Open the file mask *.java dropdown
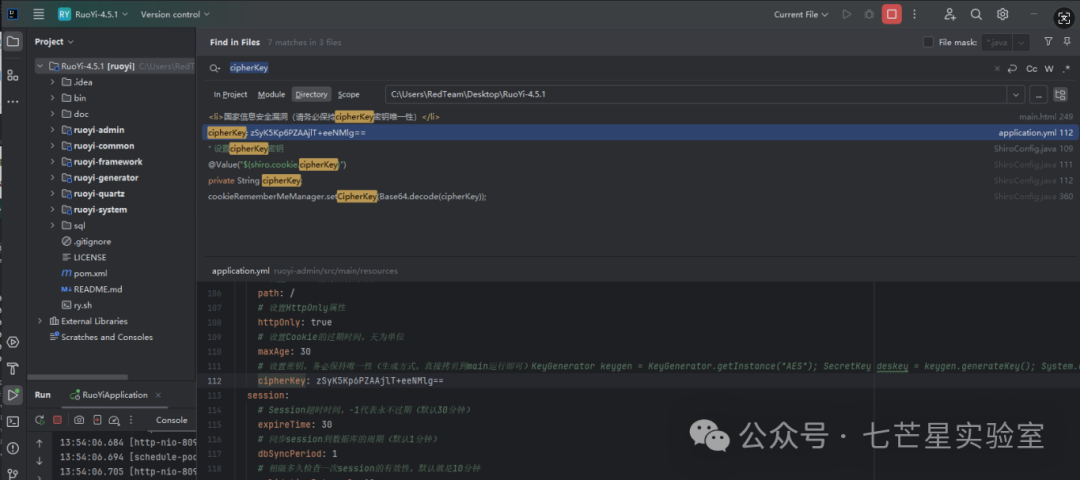The image size is (1080, 480). click(x=1021, y=42)
